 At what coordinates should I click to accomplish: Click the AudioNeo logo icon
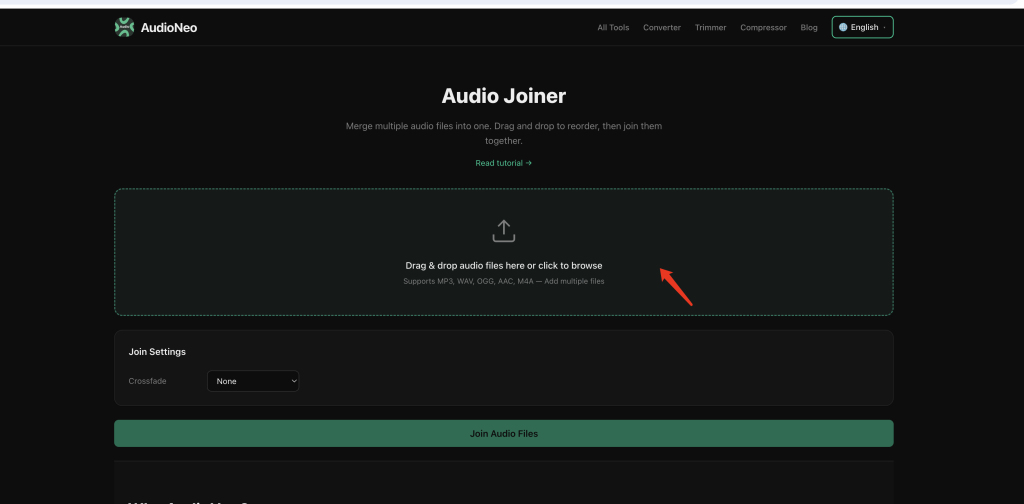[124, 27]
